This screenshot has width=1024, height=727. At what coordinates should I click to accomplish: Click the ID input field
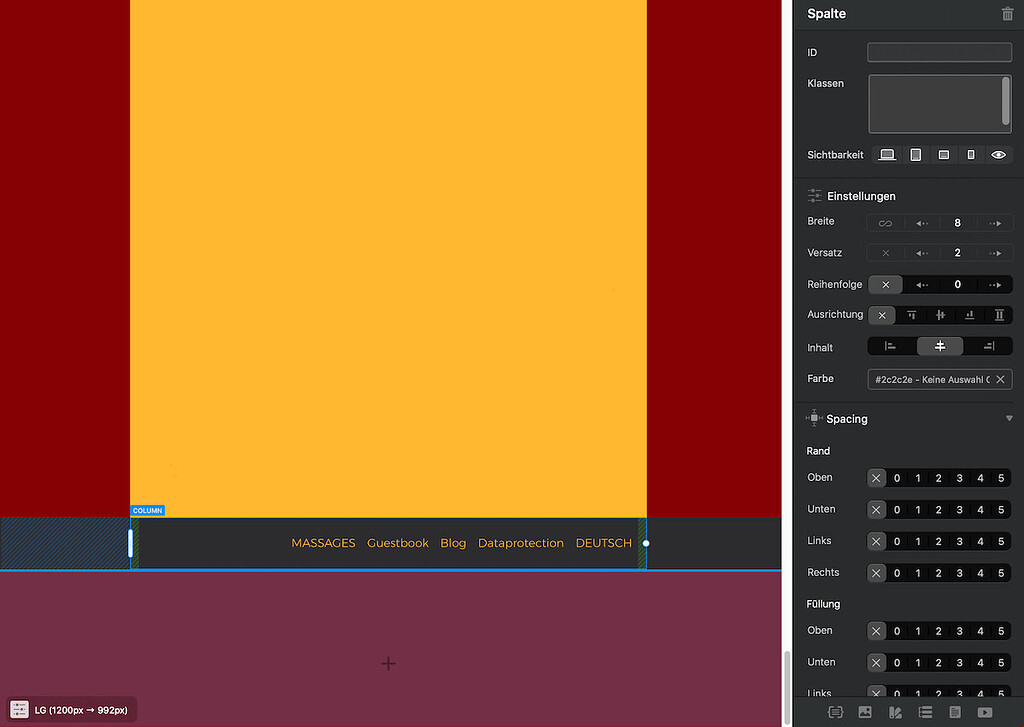point(939,52)
